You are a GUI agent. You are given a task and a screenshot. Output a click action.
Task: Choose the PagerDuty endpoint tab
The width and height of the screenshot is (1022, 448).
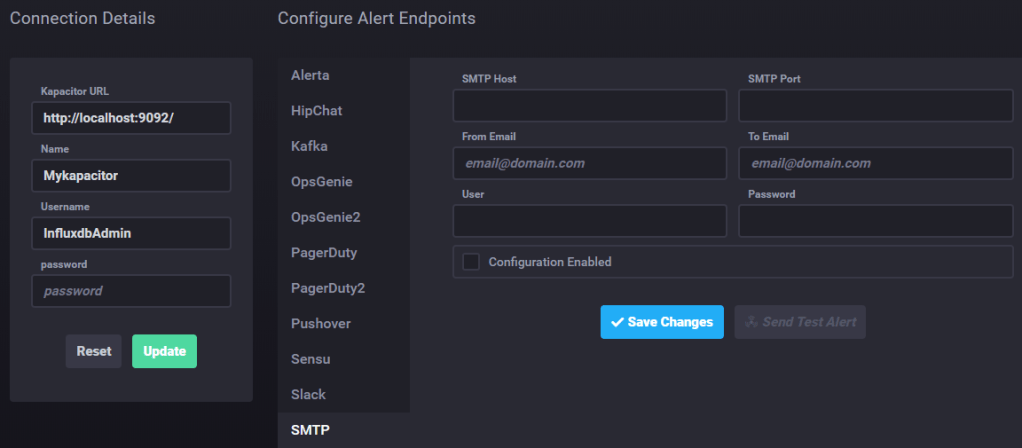[323, 252]
